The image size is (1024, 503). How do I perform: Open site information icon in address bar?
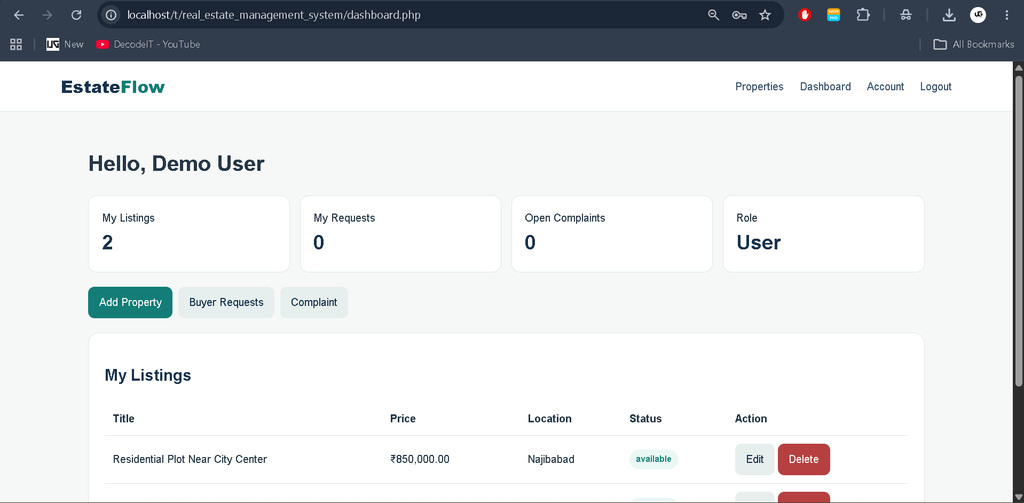pos(112,15)
